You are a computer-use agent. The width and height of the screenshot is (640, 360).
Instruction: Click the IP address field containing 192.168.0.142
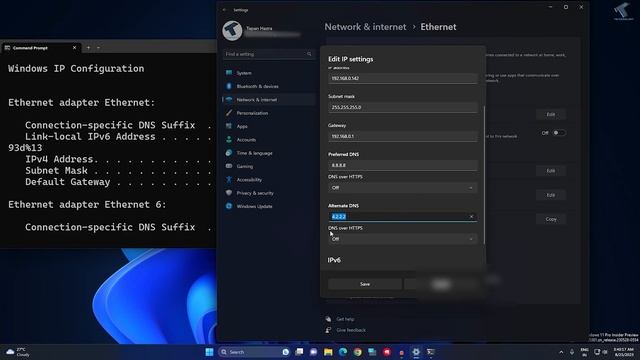(402, 78)
